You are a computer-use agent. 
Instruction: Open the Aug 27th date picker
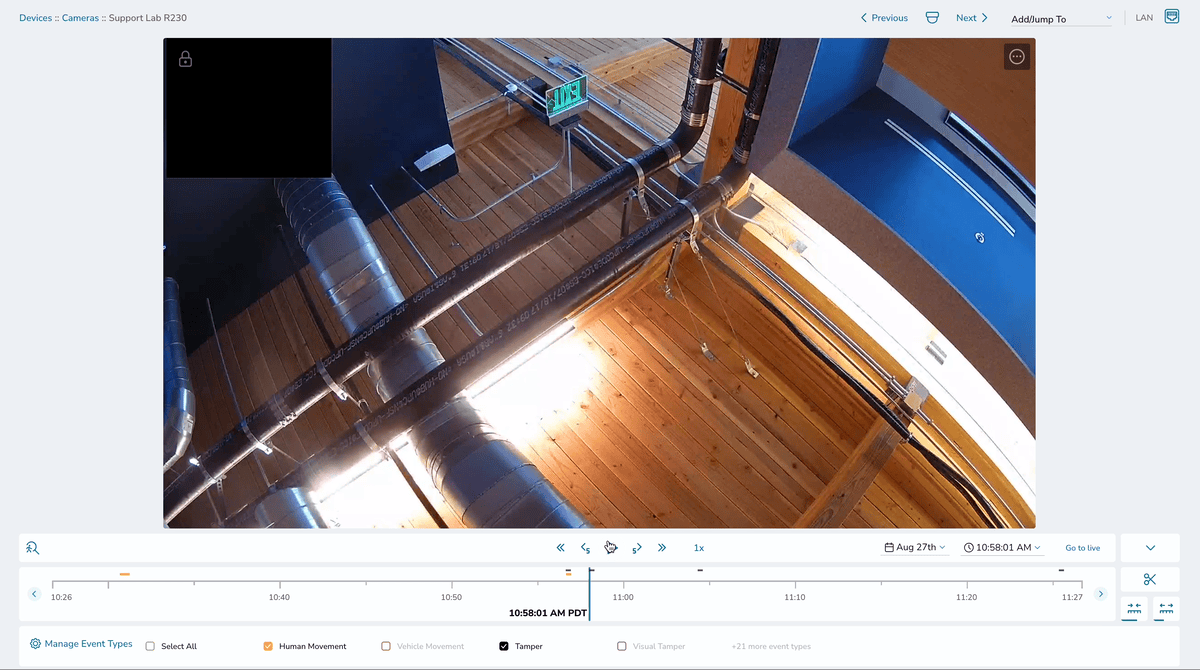tap(915, 548)
